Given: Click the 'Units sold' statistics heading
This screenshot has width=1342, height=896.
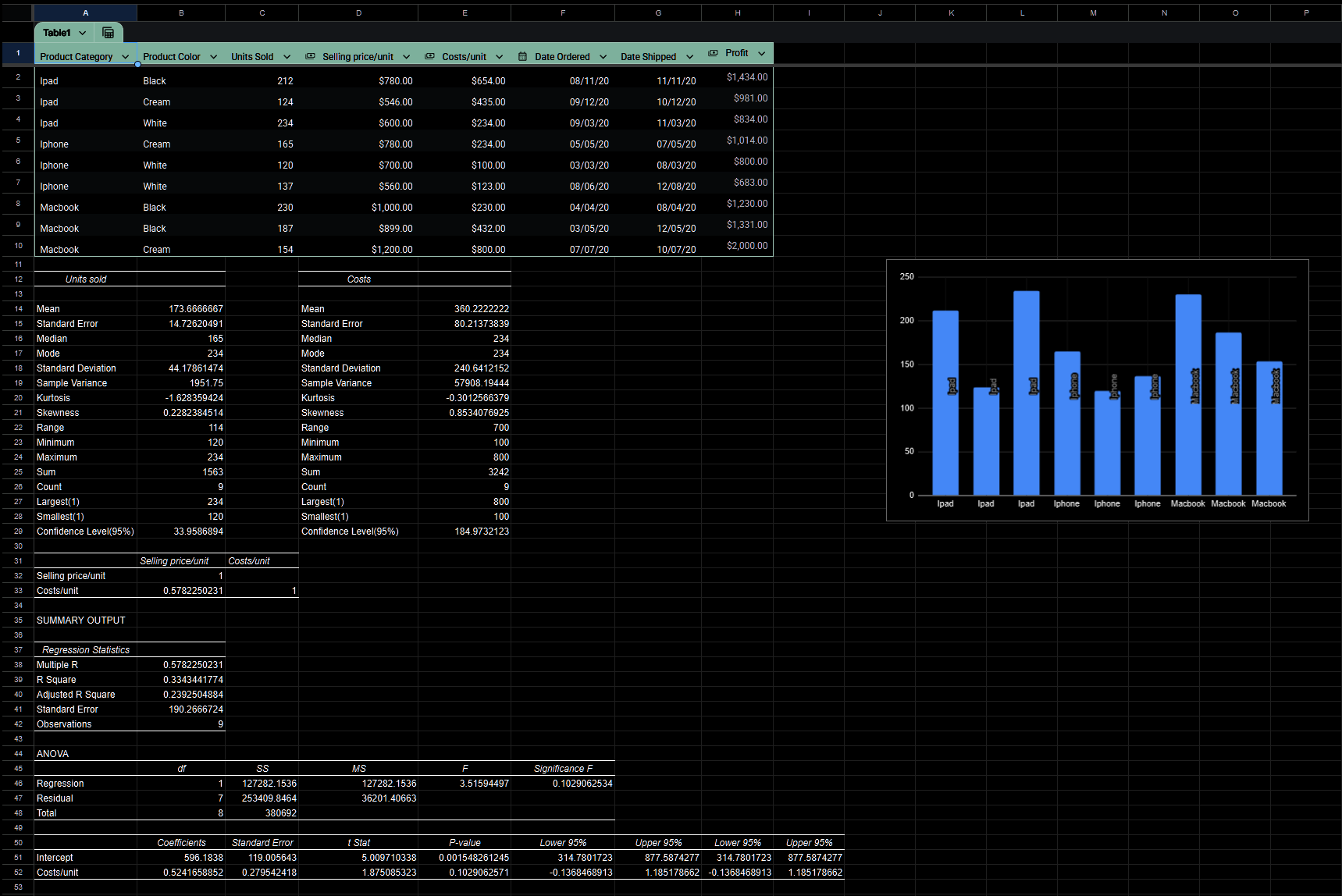Looking at the screenshot, I should [x=86, y=279].
